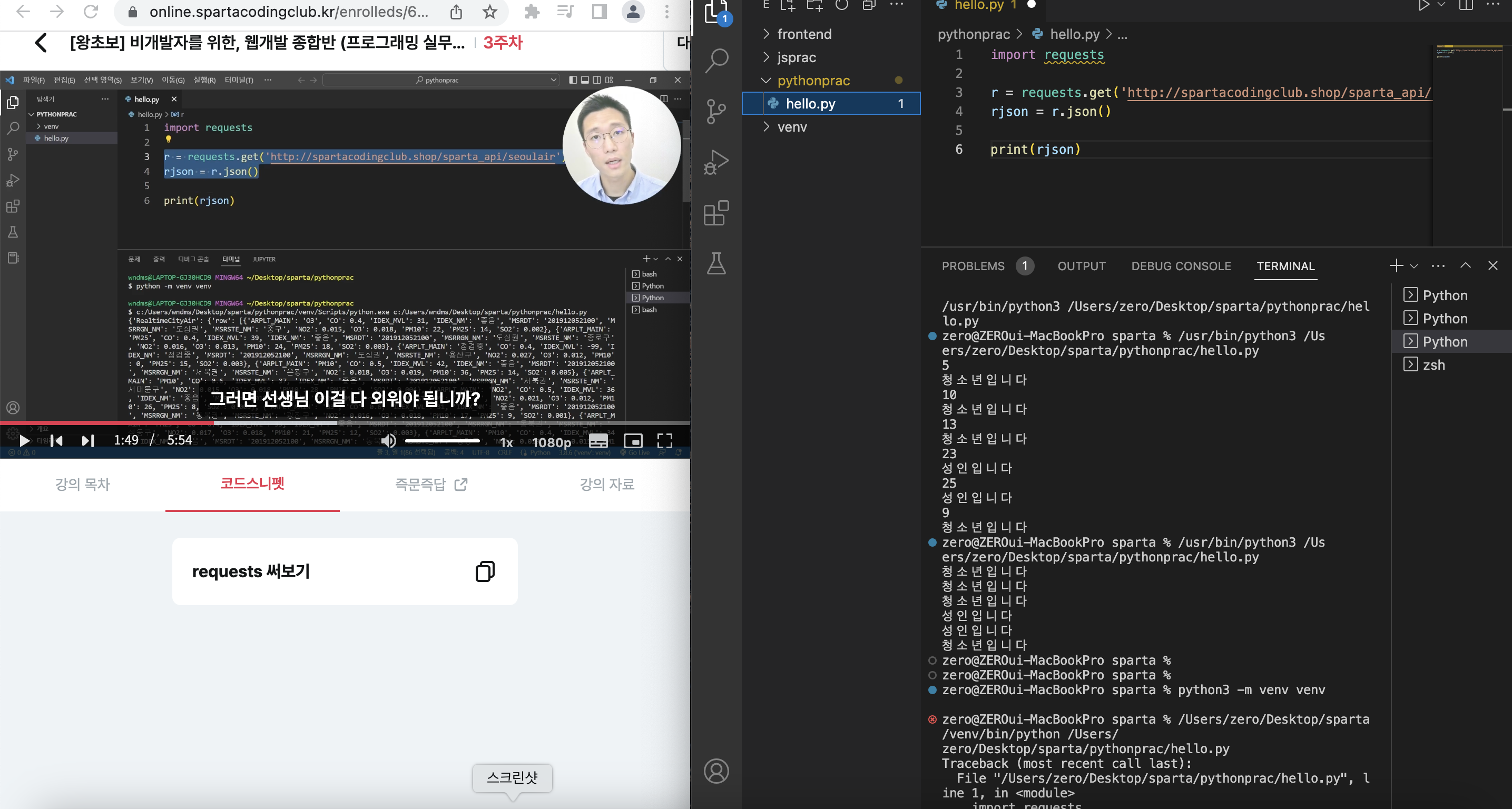The width and height of the screenshot is (1512, 809).
Task: Open the 강의 목차 tab
Action: point(83,484)
